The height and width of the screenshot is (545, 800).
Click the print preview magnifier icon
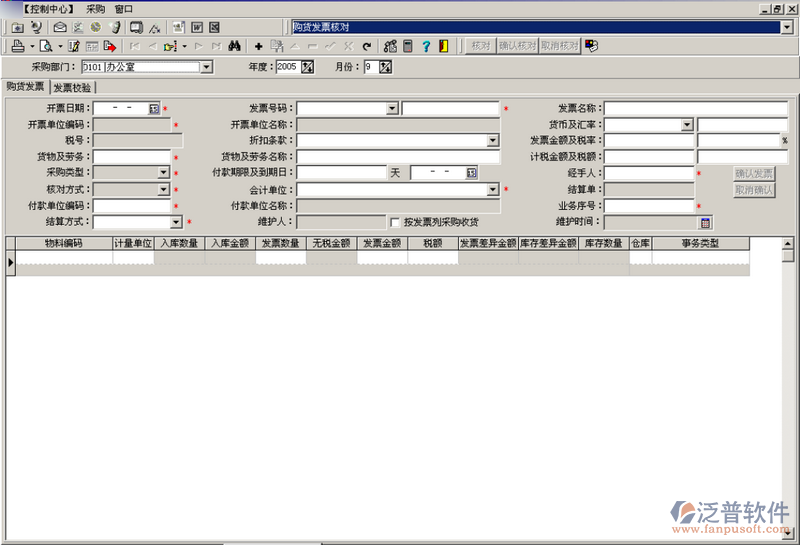coord(46,46)
